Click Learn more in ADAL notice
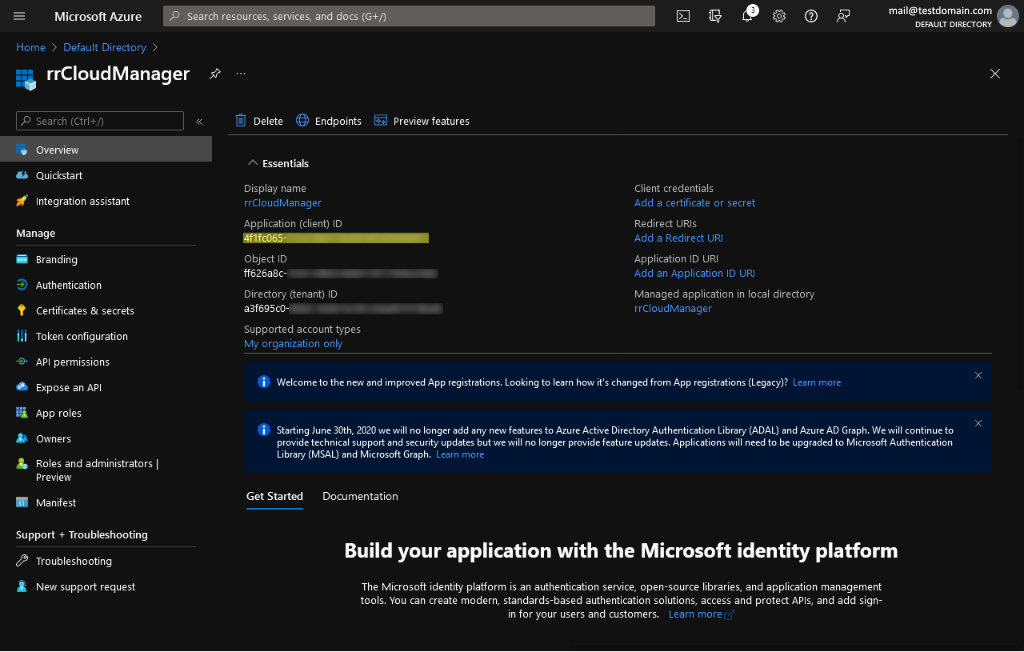Screen dimensions: 1024x652 (460, 454)
